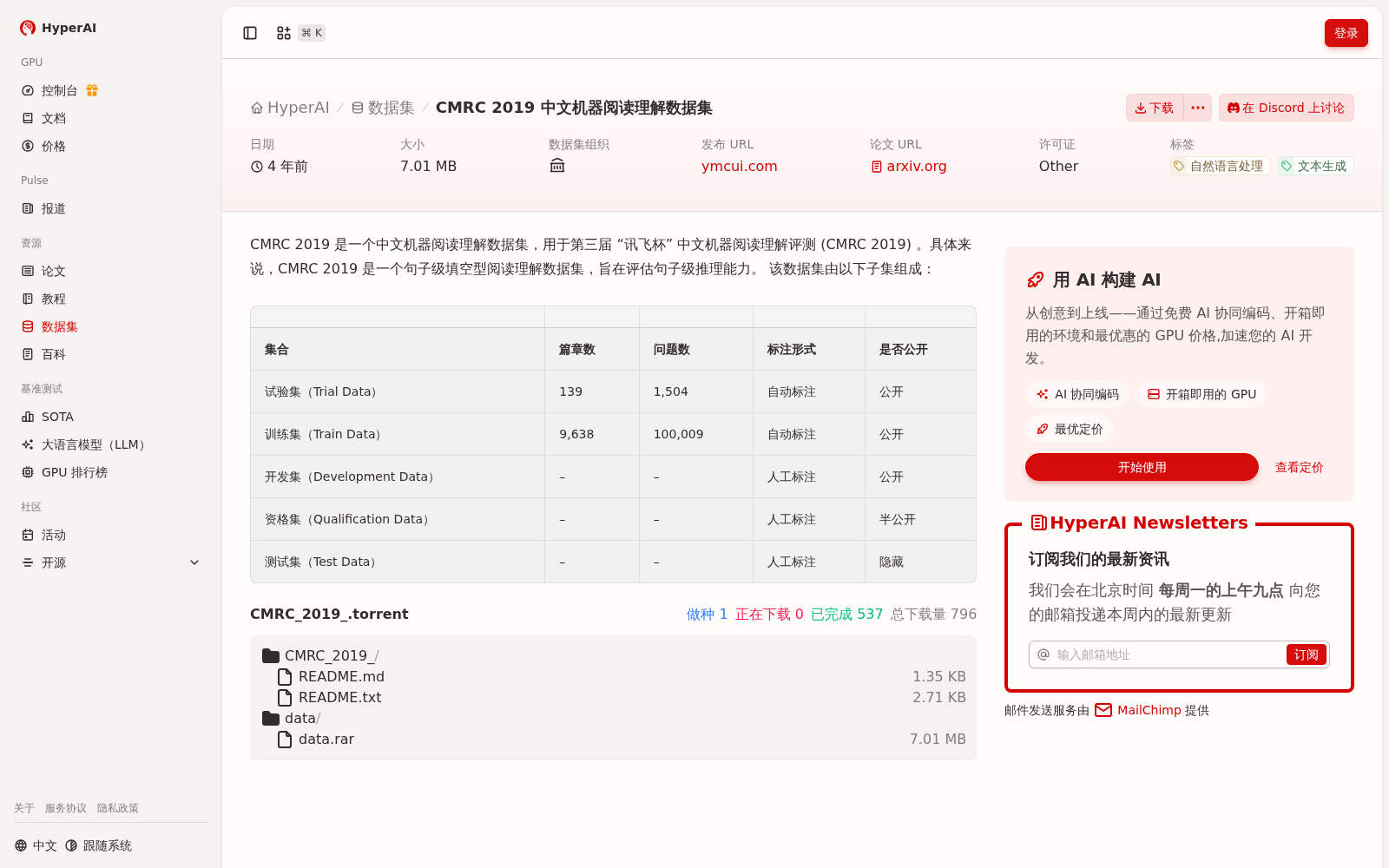Image resolution: width=1389 pixels, height=868 pixels.
Task: Click the rocket icon beside 用 AI 构建 AI
Action: (x=1036, y=279)
